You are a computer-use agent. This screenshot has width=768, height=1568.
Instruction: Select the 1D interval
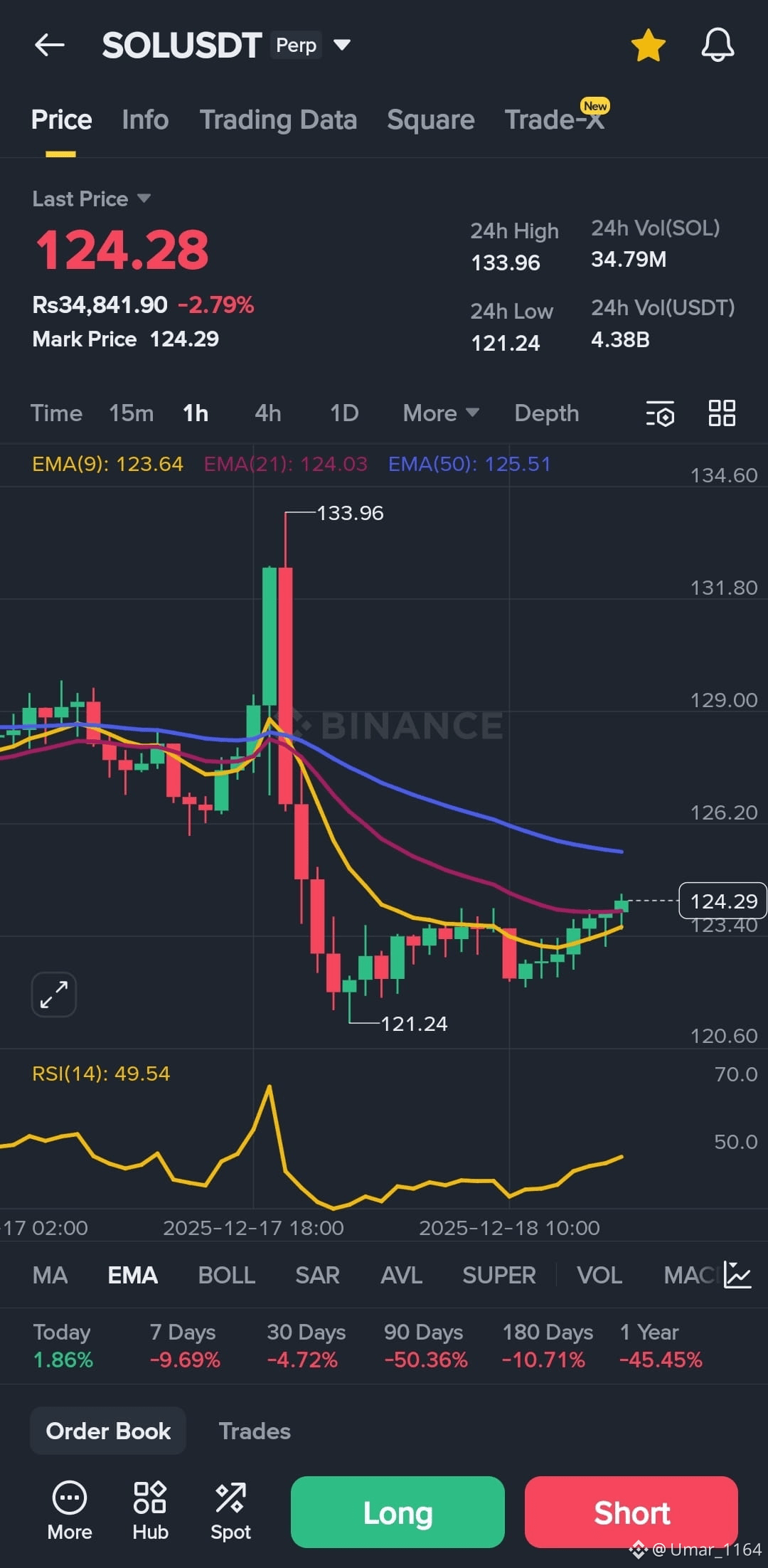(344, 413)
